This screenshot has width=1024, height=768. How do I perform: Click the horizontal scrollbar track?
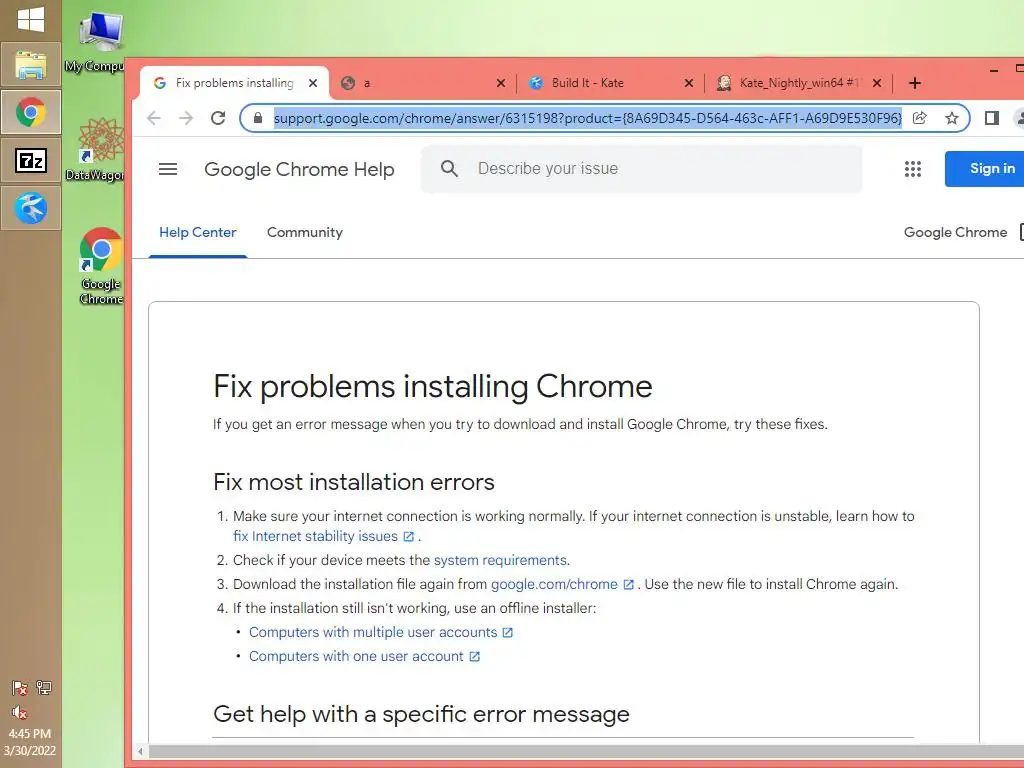(x=586, y=751)
